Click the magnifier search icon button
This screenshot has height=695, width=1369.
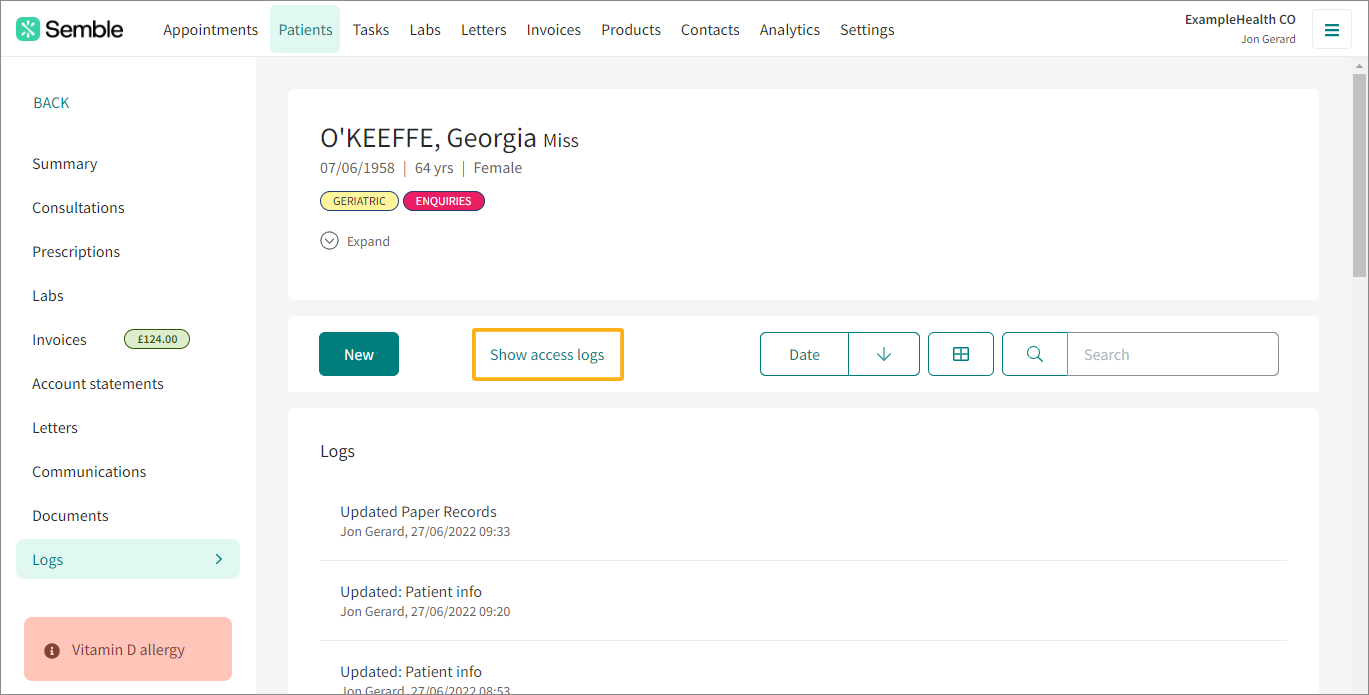point(1035,354)
